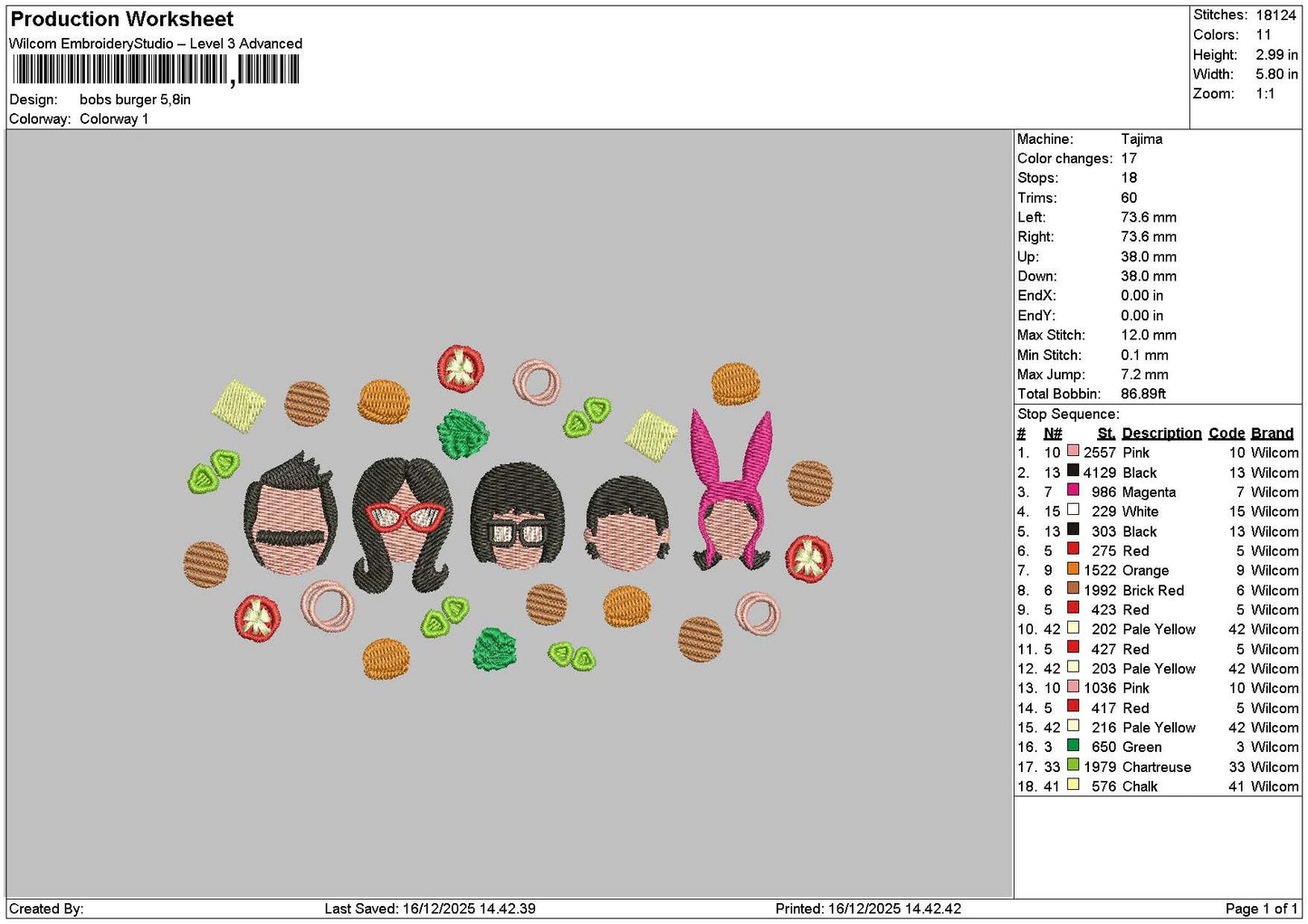Select the '2557' stitch count in stop 1

[1100, 452]
